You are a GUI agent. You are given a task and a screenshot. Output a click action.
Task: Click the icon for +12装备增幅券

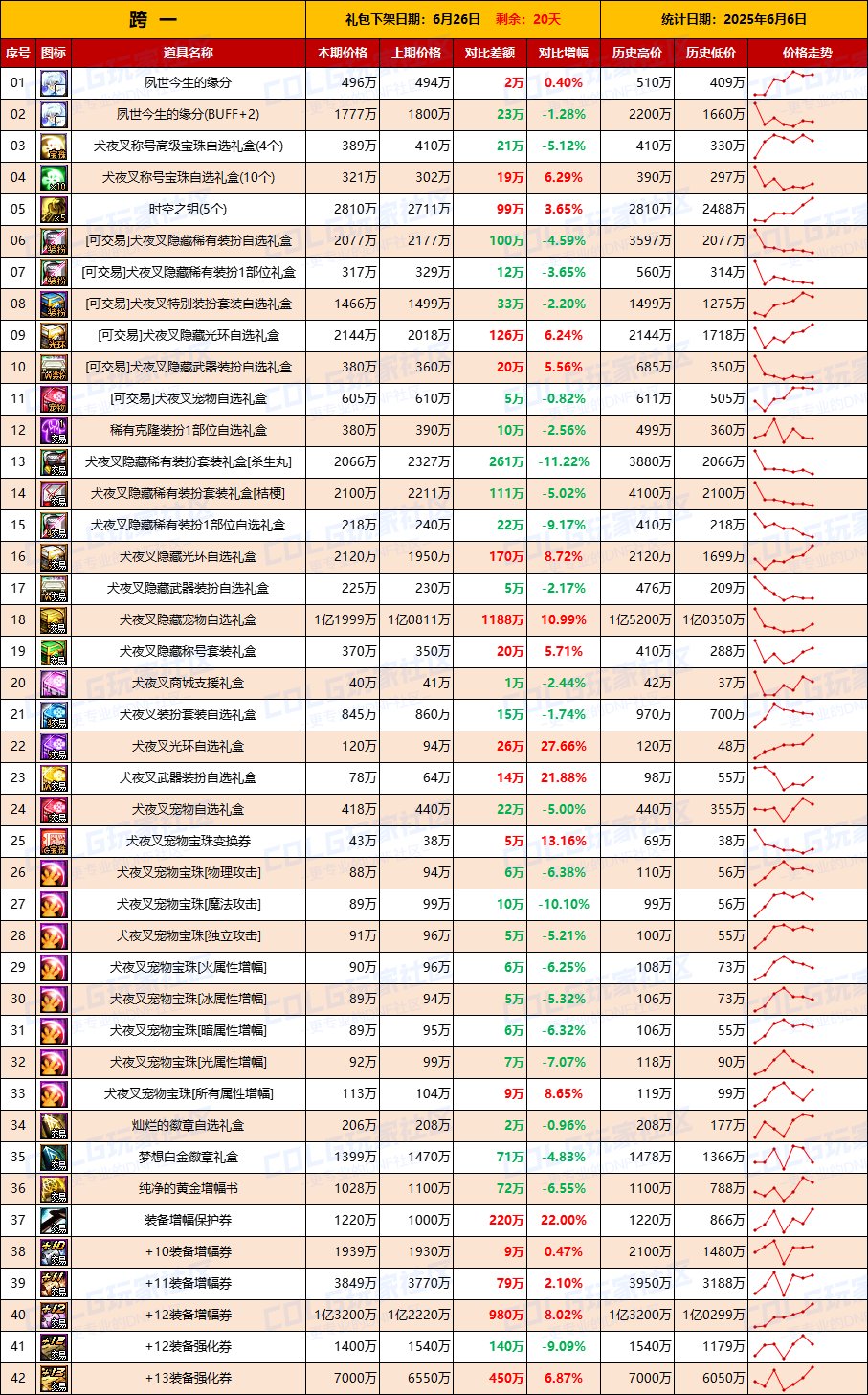click(54, 1316)
